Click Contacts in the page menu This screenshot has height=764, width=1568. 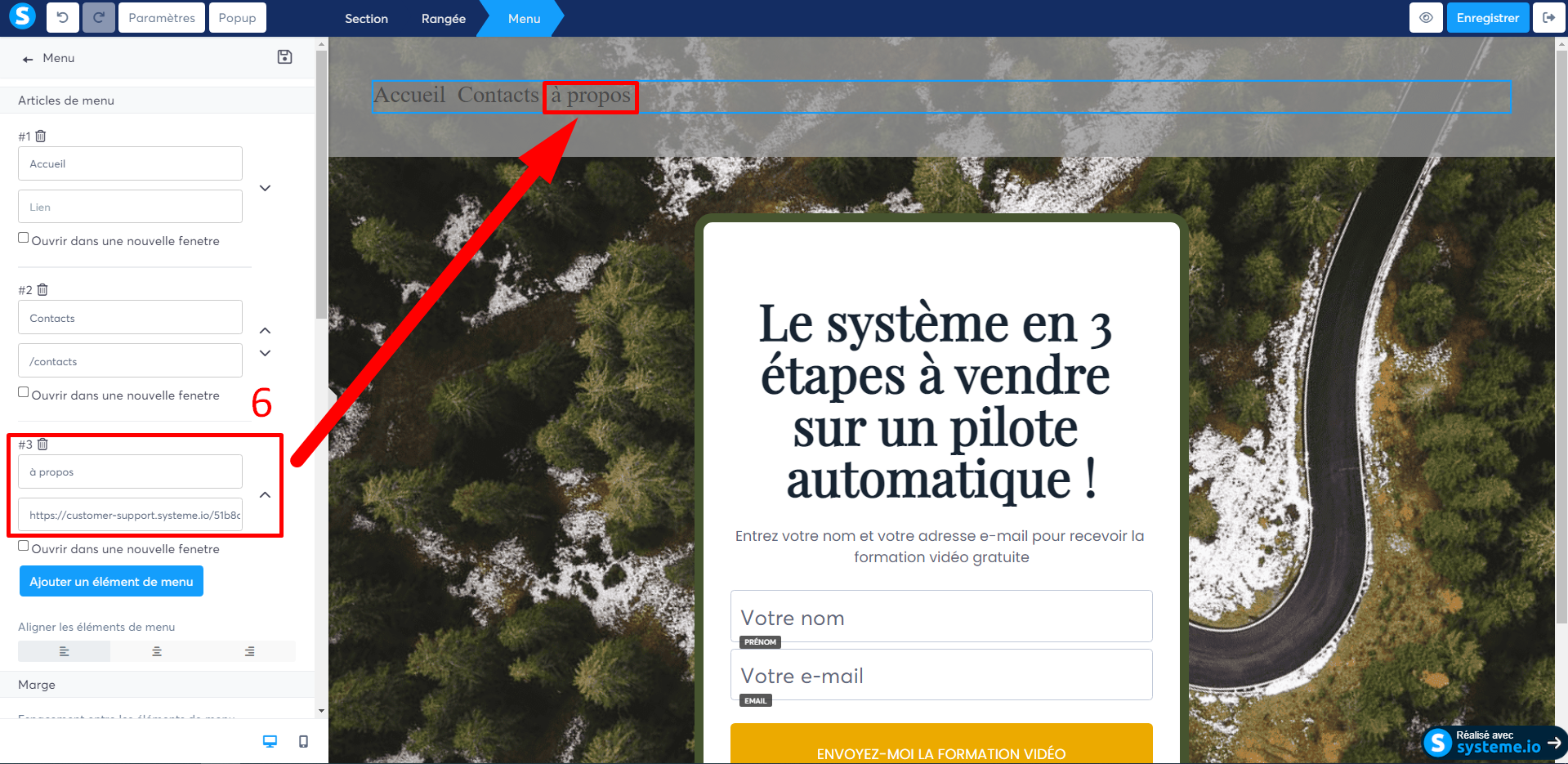pyautogui.click(x=498, y=95)
